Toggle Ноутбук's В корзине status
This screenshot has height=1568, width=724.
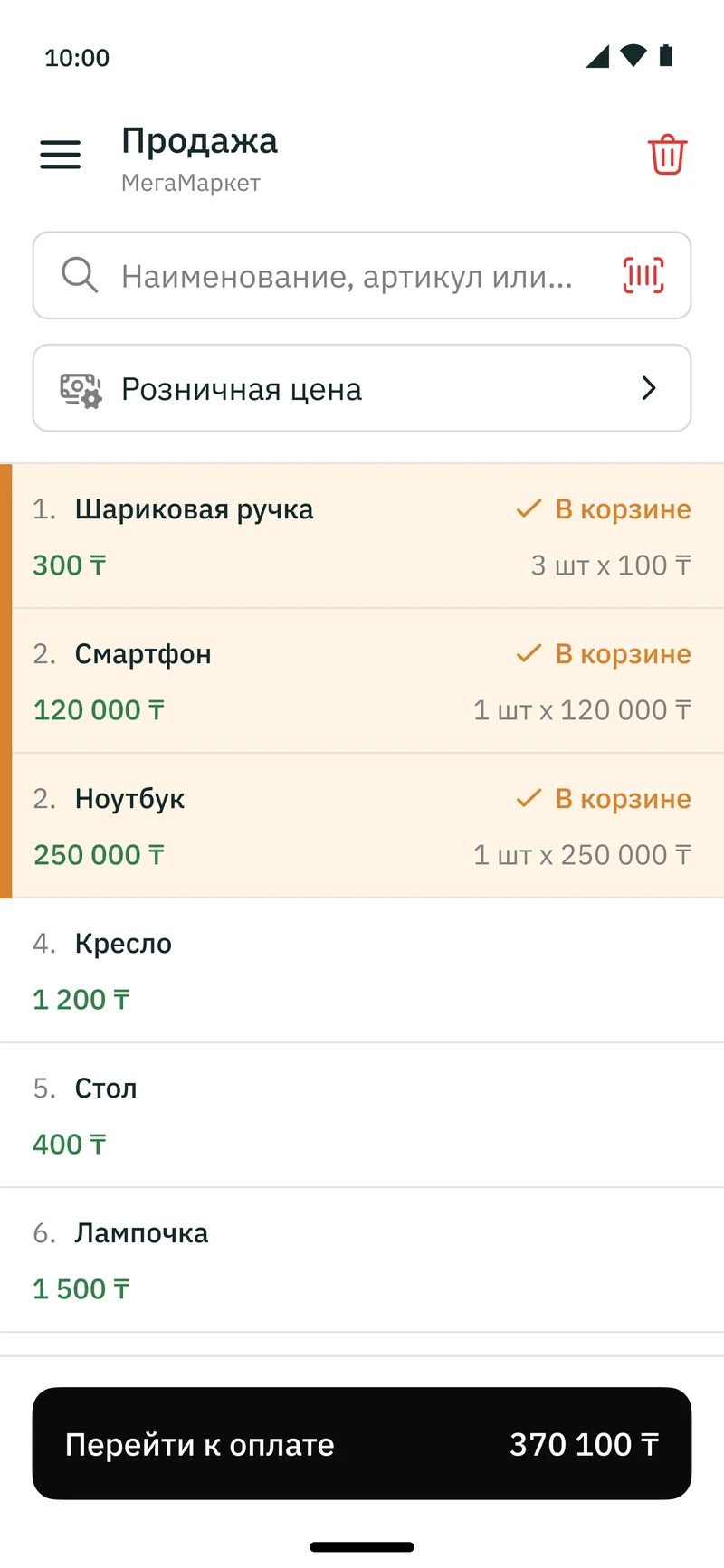tap(604, 798)
